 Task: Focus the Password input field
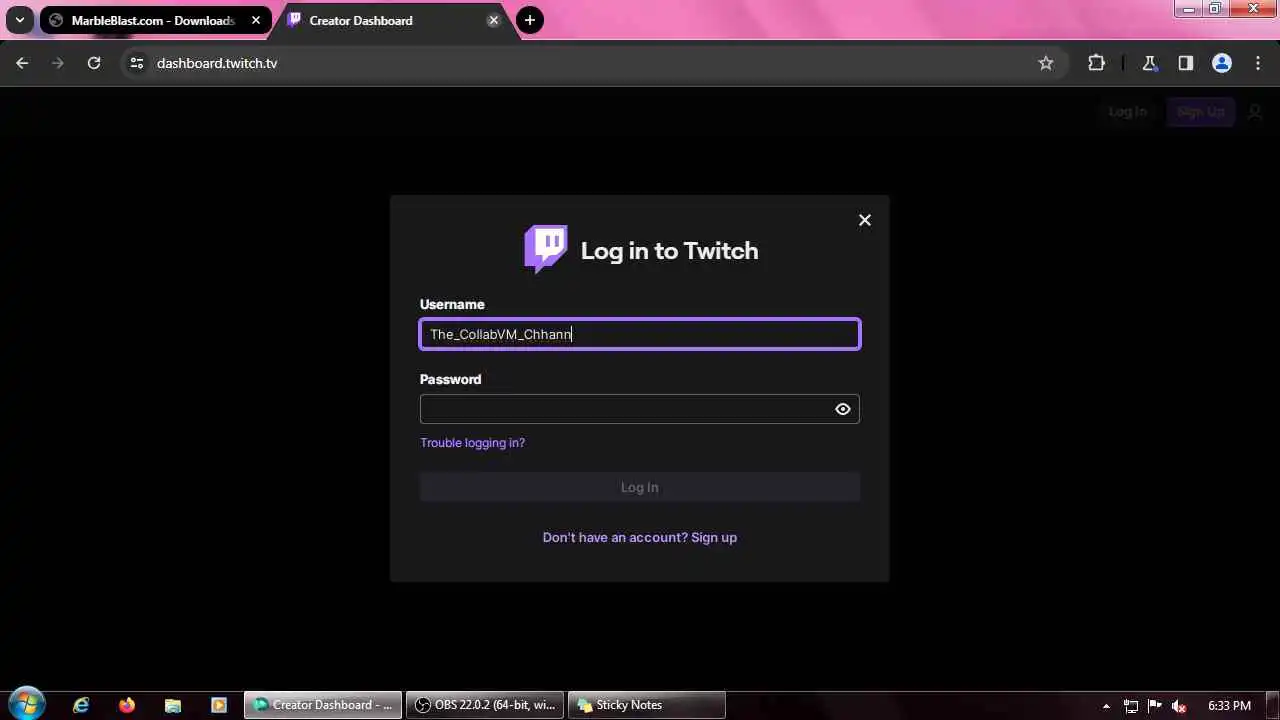[640, 409]
